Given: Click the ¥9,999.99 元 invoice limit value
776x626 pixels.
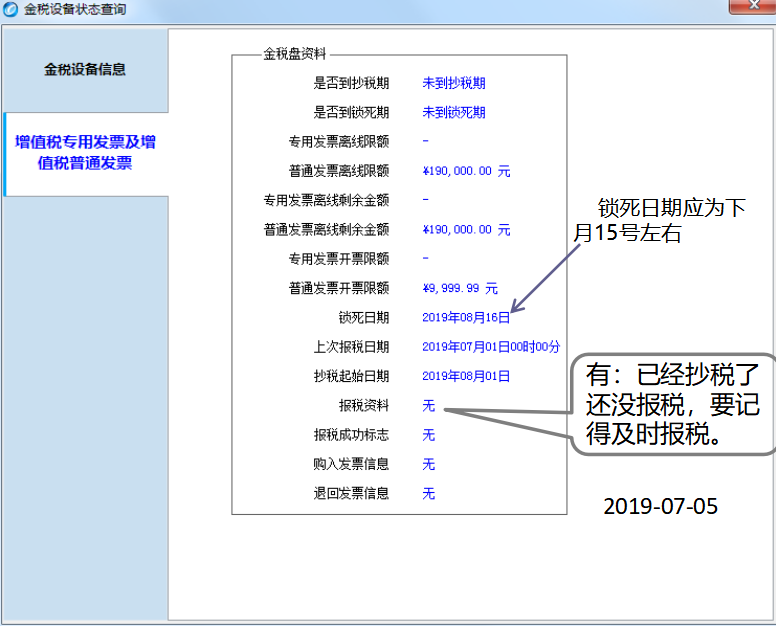Looking at the screenshot, I should point(460,288).
